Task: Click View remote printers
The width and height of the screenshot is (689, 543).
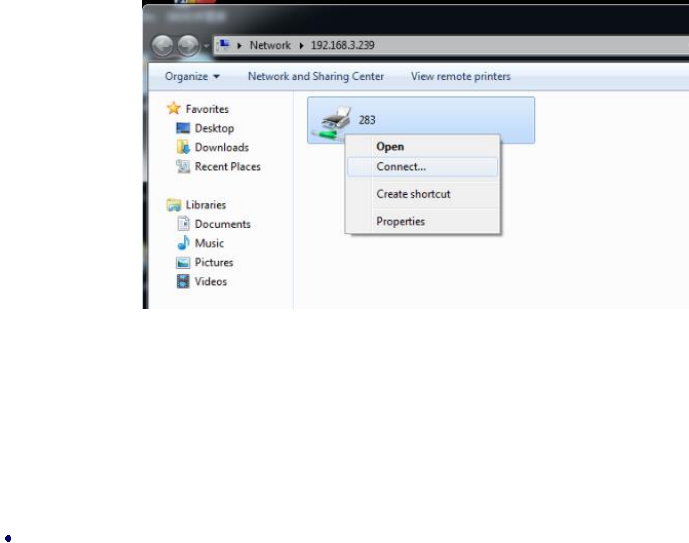Action: [x=461, y=76]
